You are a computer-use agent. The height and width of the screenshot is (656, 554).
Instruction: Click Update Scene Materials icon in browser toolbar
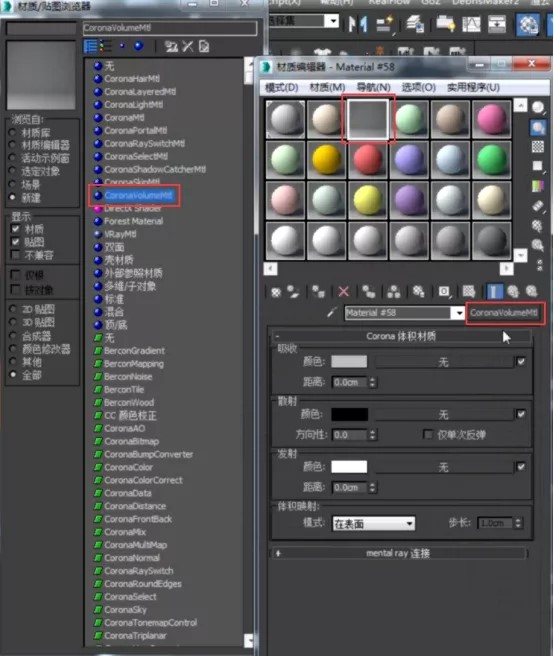pos(170,46)
